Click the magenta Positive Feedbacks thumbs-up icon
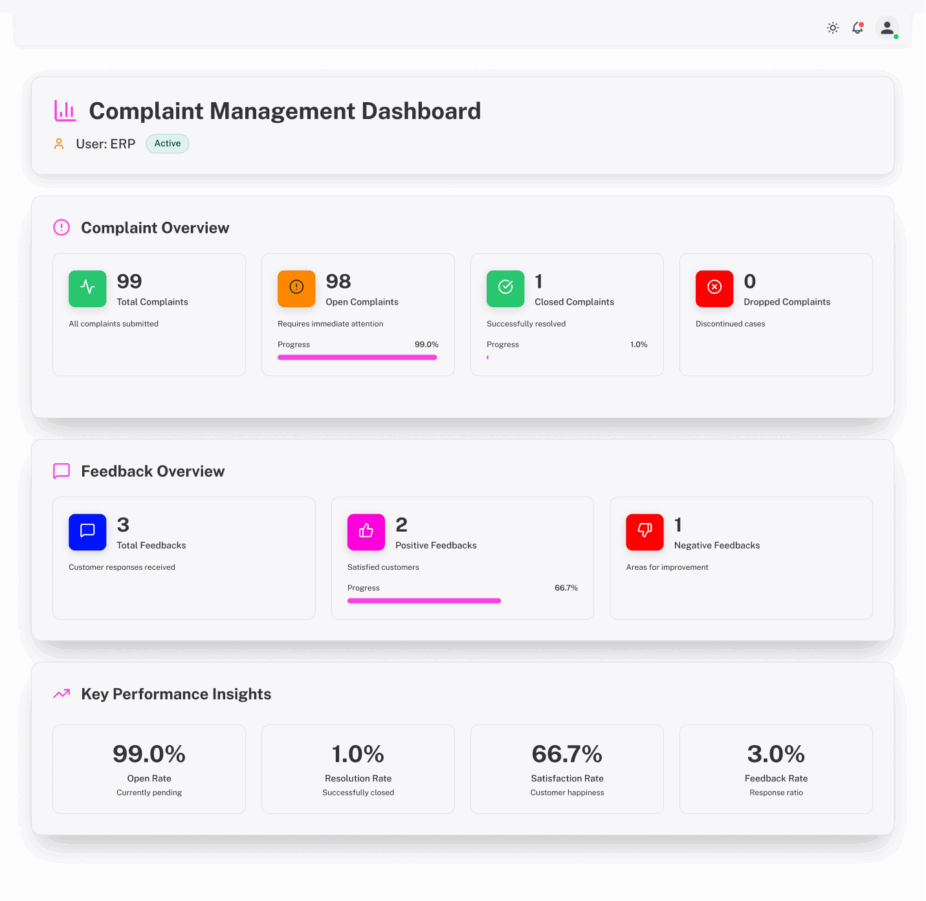The width and height of the screenshot is (926, 901). (366, 531)
